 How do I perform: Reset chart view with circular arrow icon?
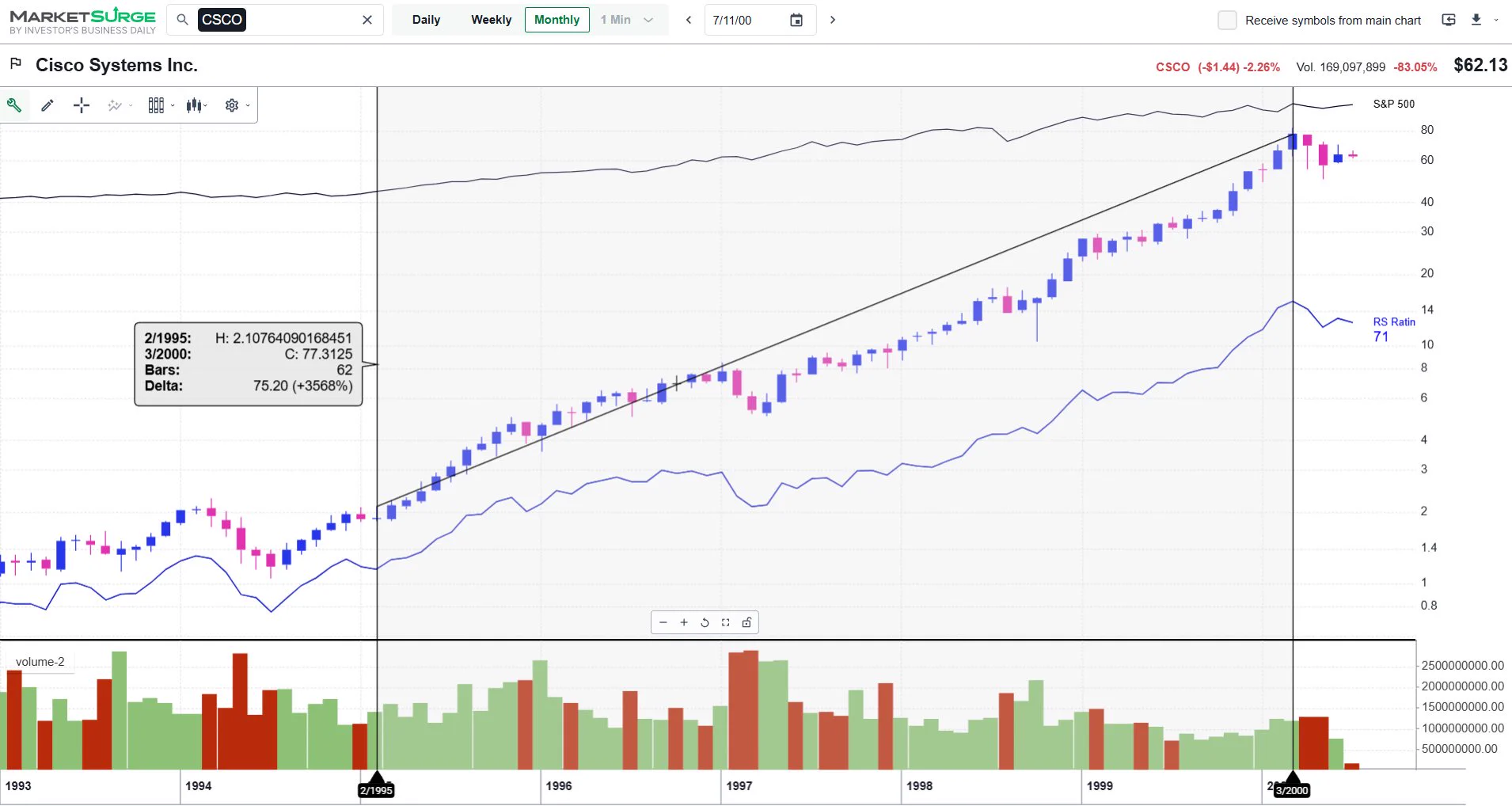coord(705,622)
